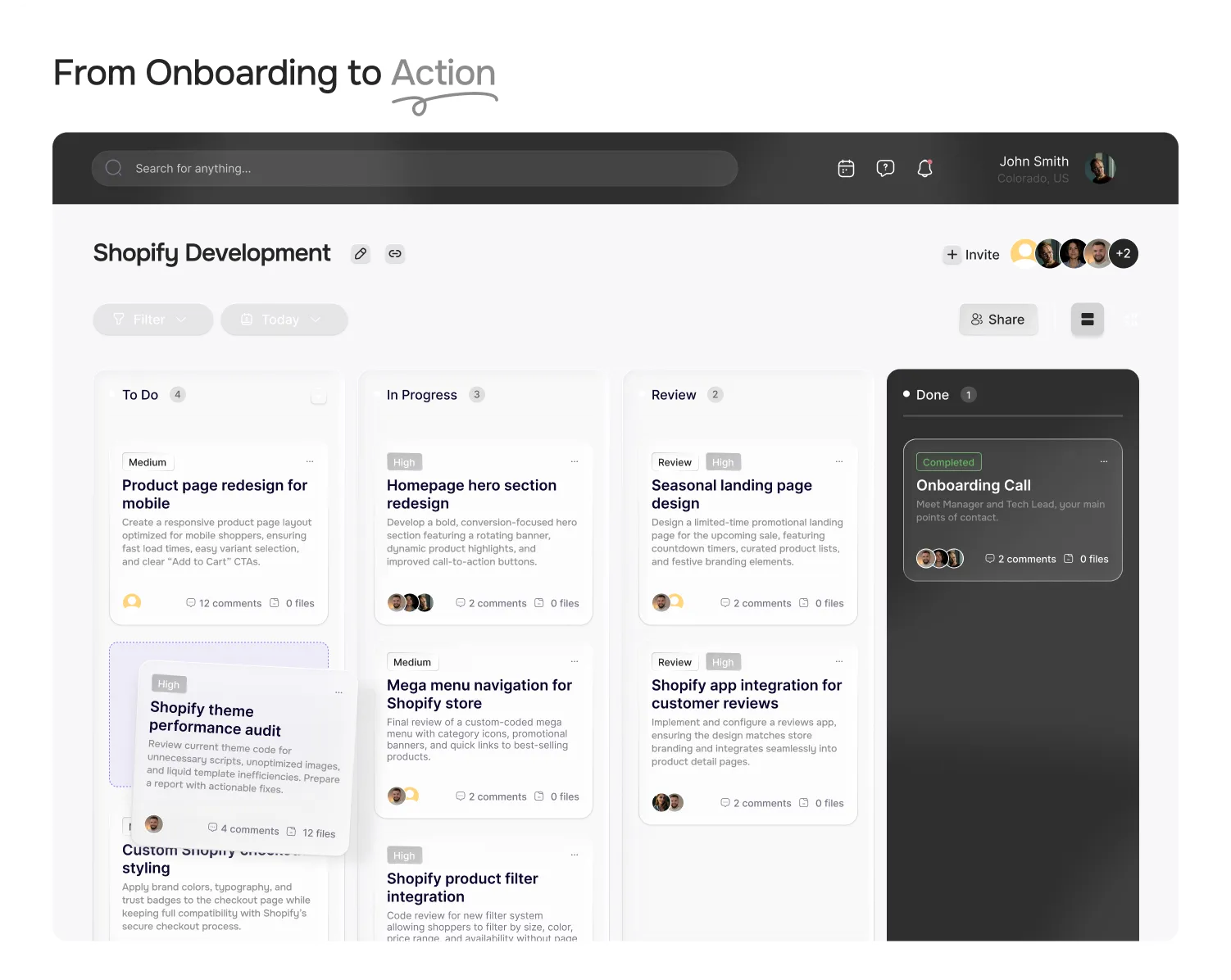Click Medium tag on Mega menu card
Image resolution: width=1231 pixels, height=980 pixels.
pyautogui.click(x=412, y=662)
